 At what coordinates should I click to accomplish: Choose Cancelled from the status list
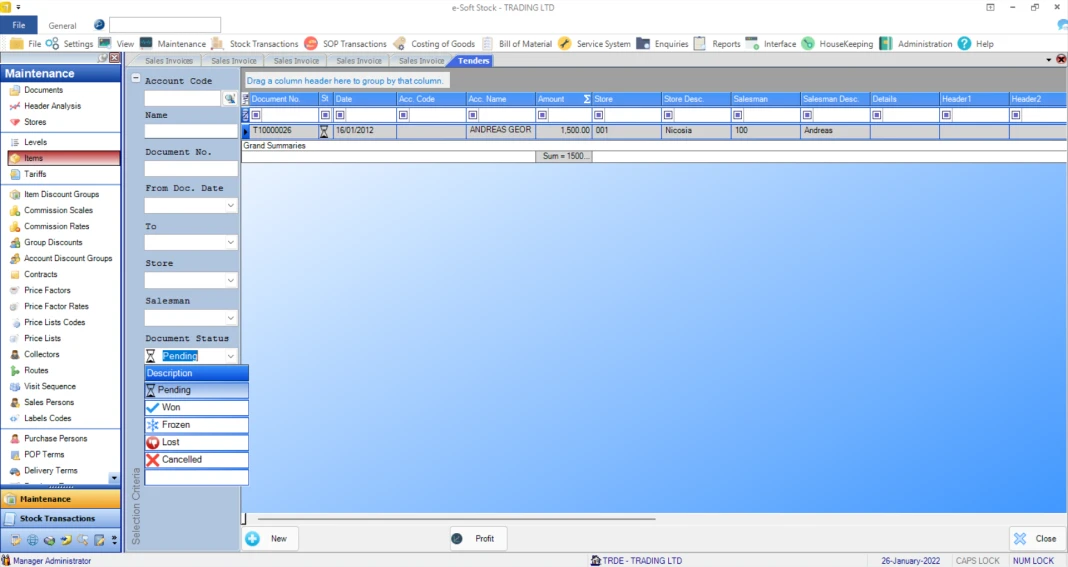point(196,459)
